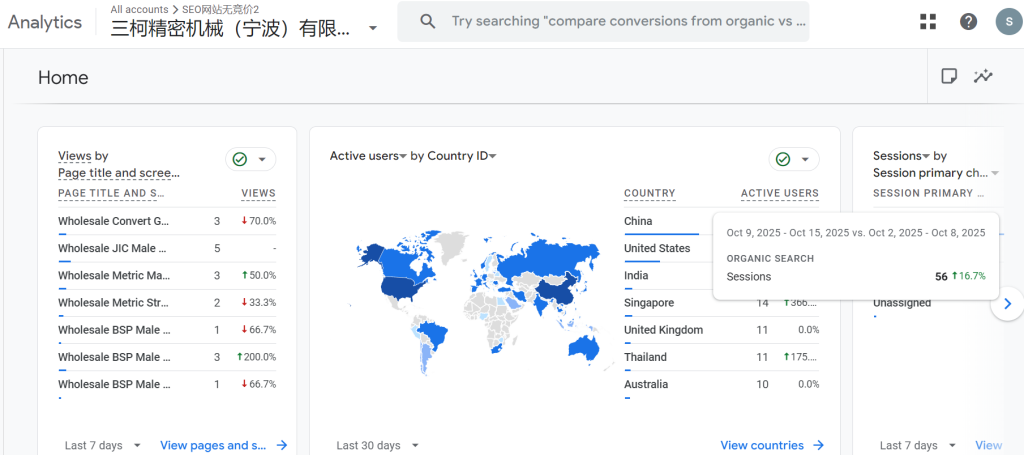1024x455 pixels.
Task: Click the View countries link
Action: coord(771,445)
